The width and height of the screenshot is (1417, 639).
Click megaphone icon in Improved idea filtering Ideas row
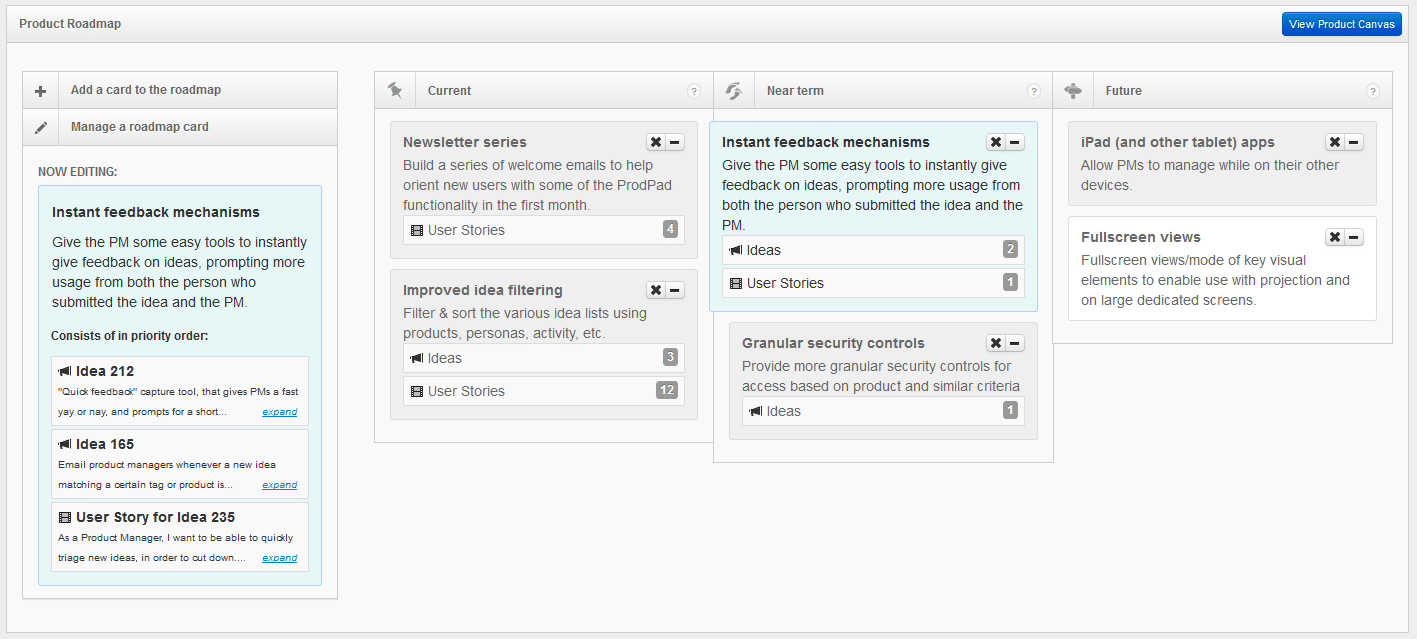pos(417,358)
